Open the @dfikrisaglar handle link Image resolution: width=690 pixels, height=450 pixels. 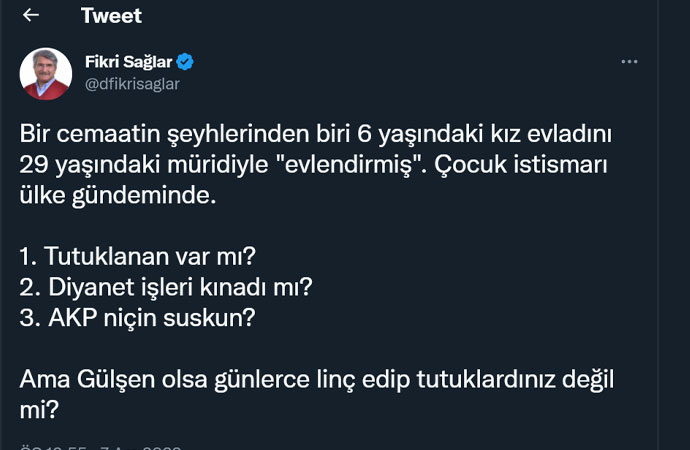[132, 84]
